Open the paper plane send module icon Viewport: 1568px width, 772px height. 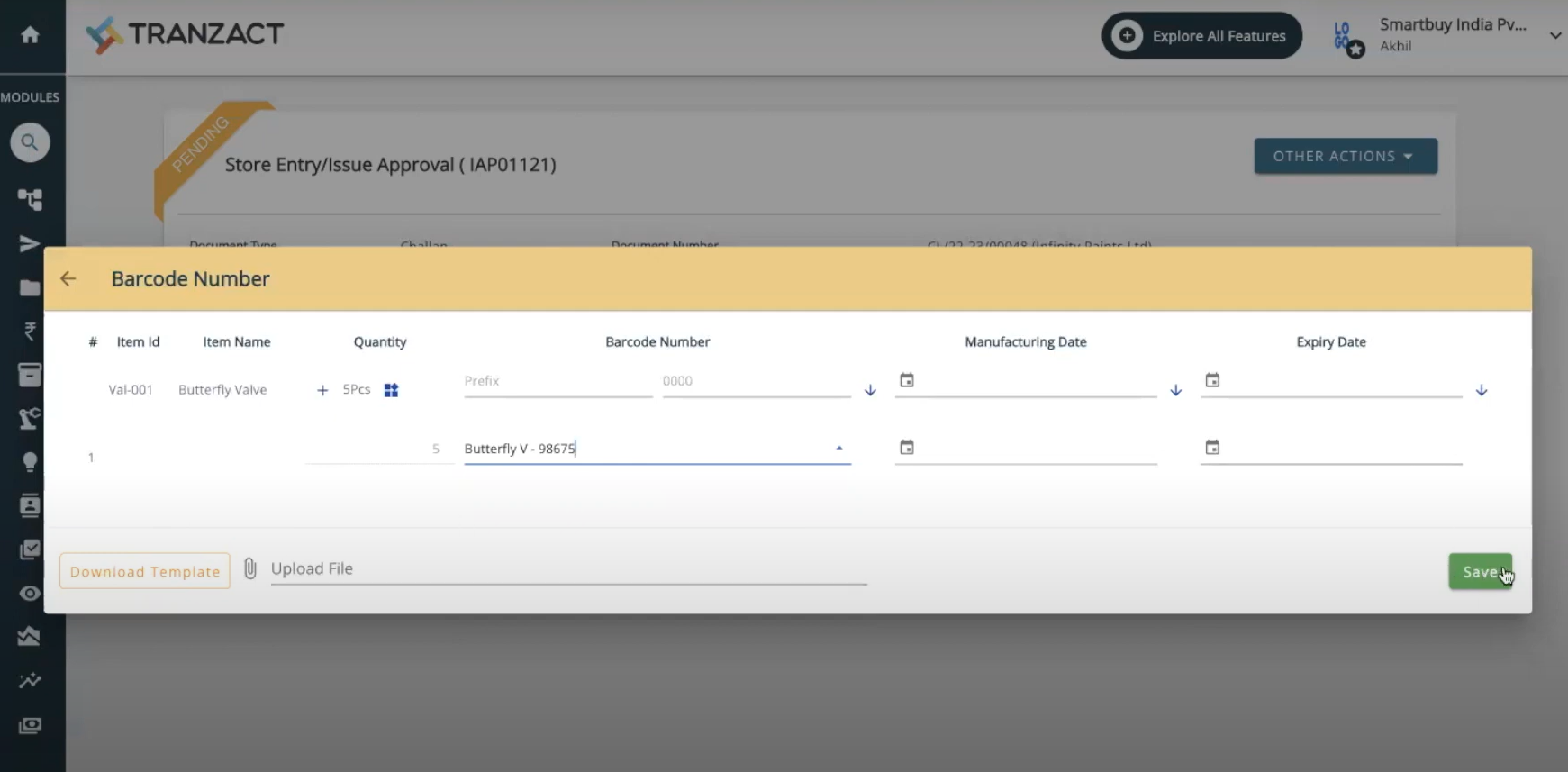pos(30,243)
